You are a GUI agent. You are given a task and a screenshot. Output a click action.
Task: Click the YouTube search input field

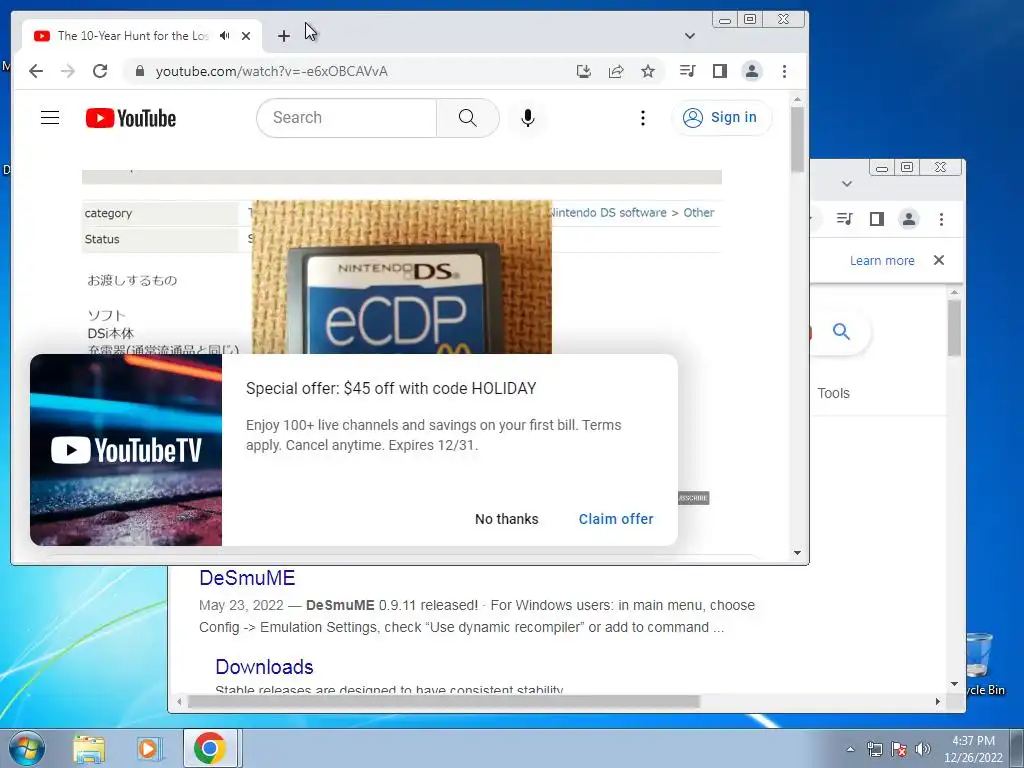(347, 118)
